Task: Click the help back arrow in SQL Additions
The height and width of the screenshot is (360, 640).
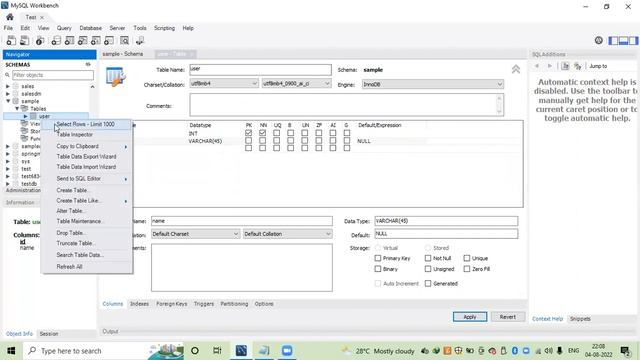Action: click(537, 66)
